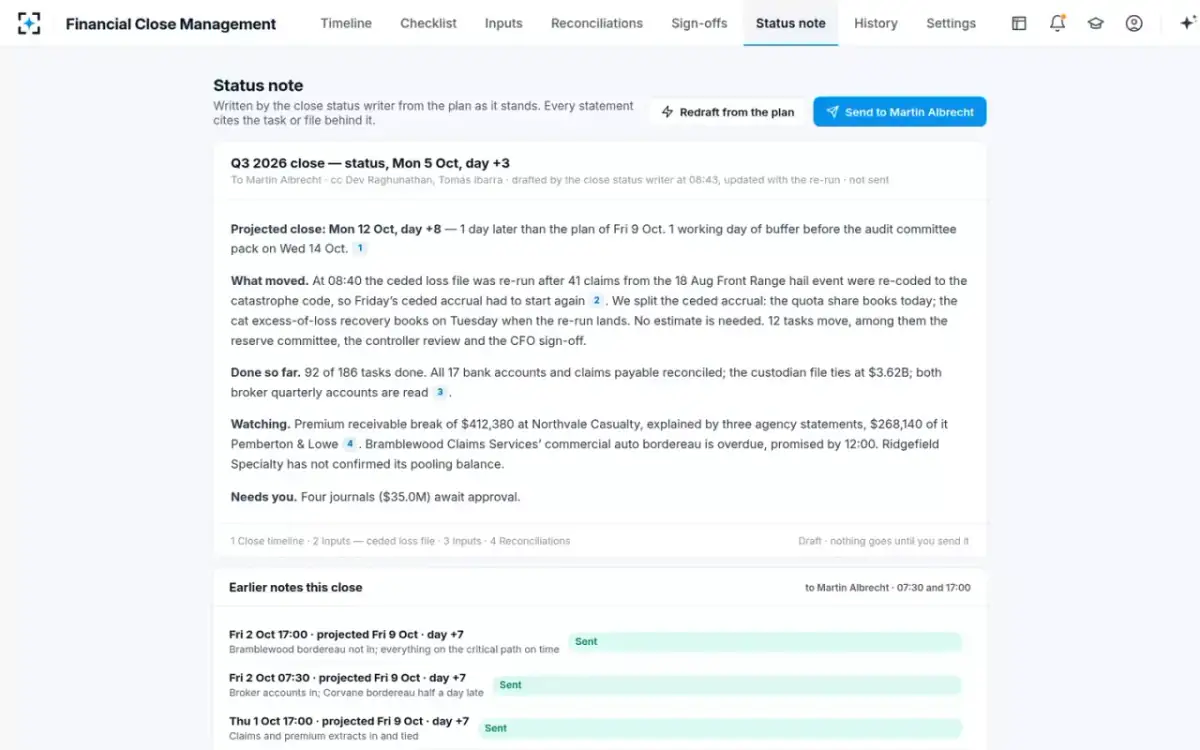Screen dimensions: 1200x750
Task: Open the Fri 2 Oct 17:00 earlier note
Action: coord(394,642)
